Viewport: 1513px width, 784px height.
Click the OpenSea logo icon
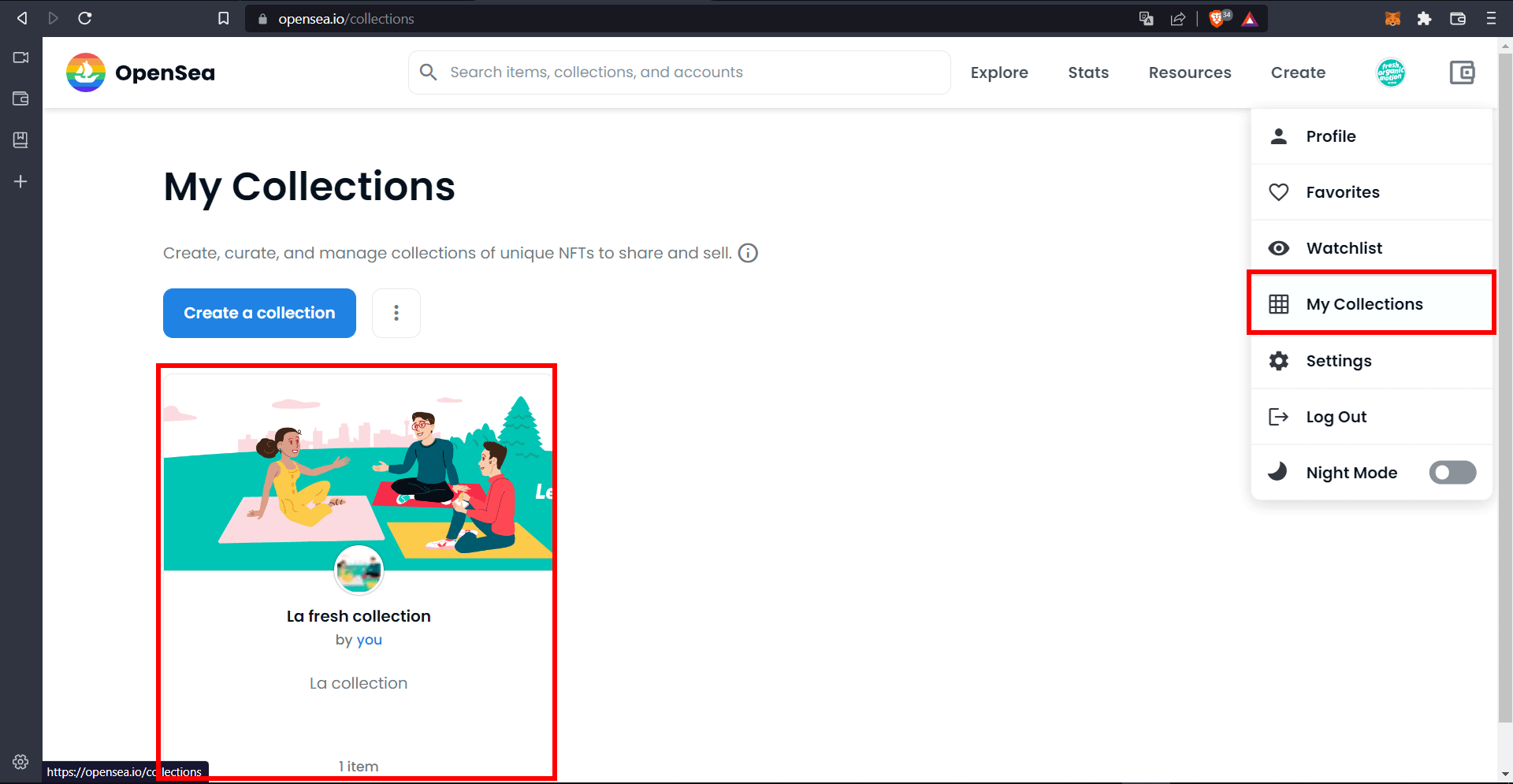coord(86,72)
